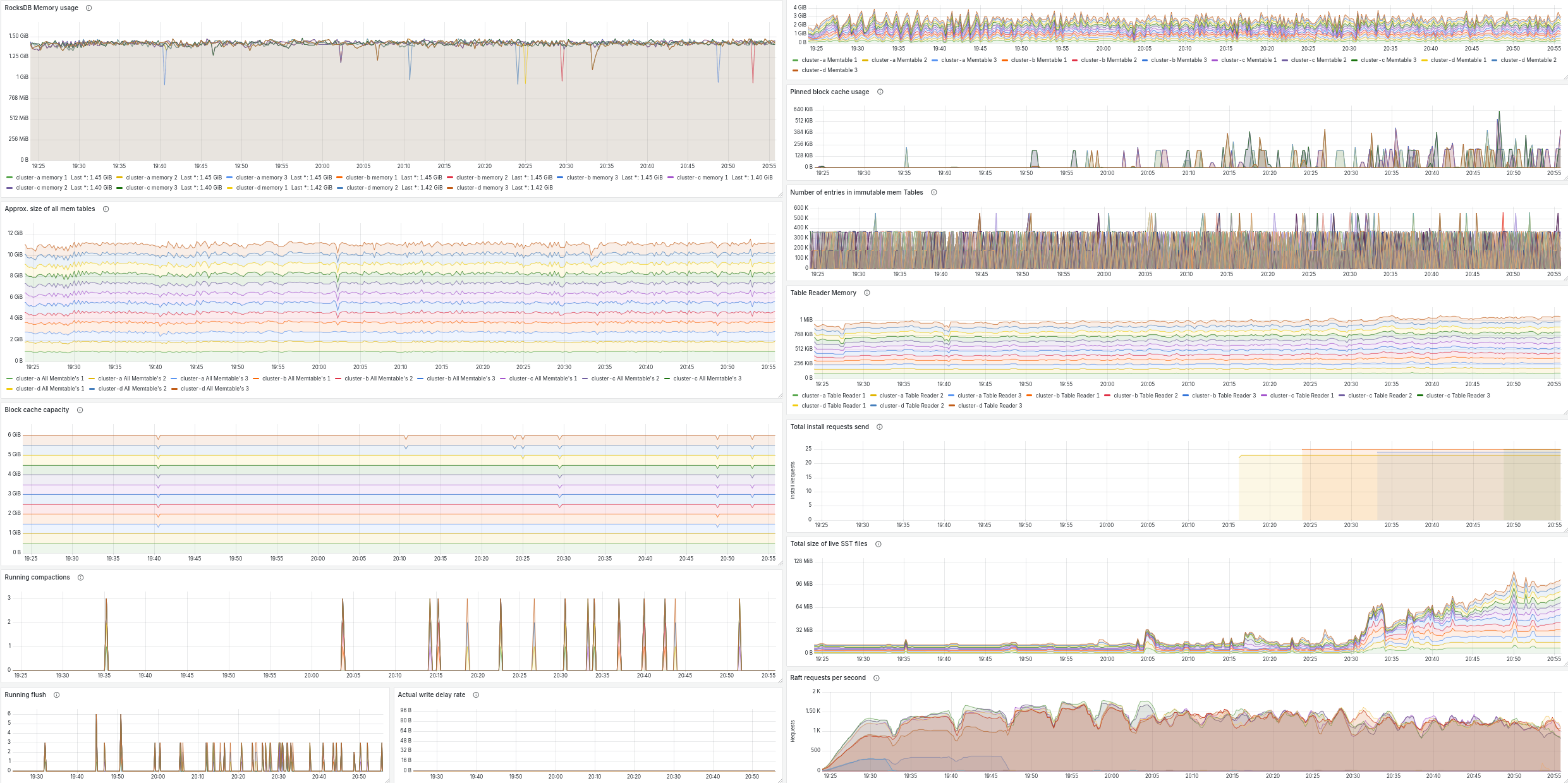Click info icon beside Actual write delay rate
1568x783 pixels.
(x=476, y=695)
